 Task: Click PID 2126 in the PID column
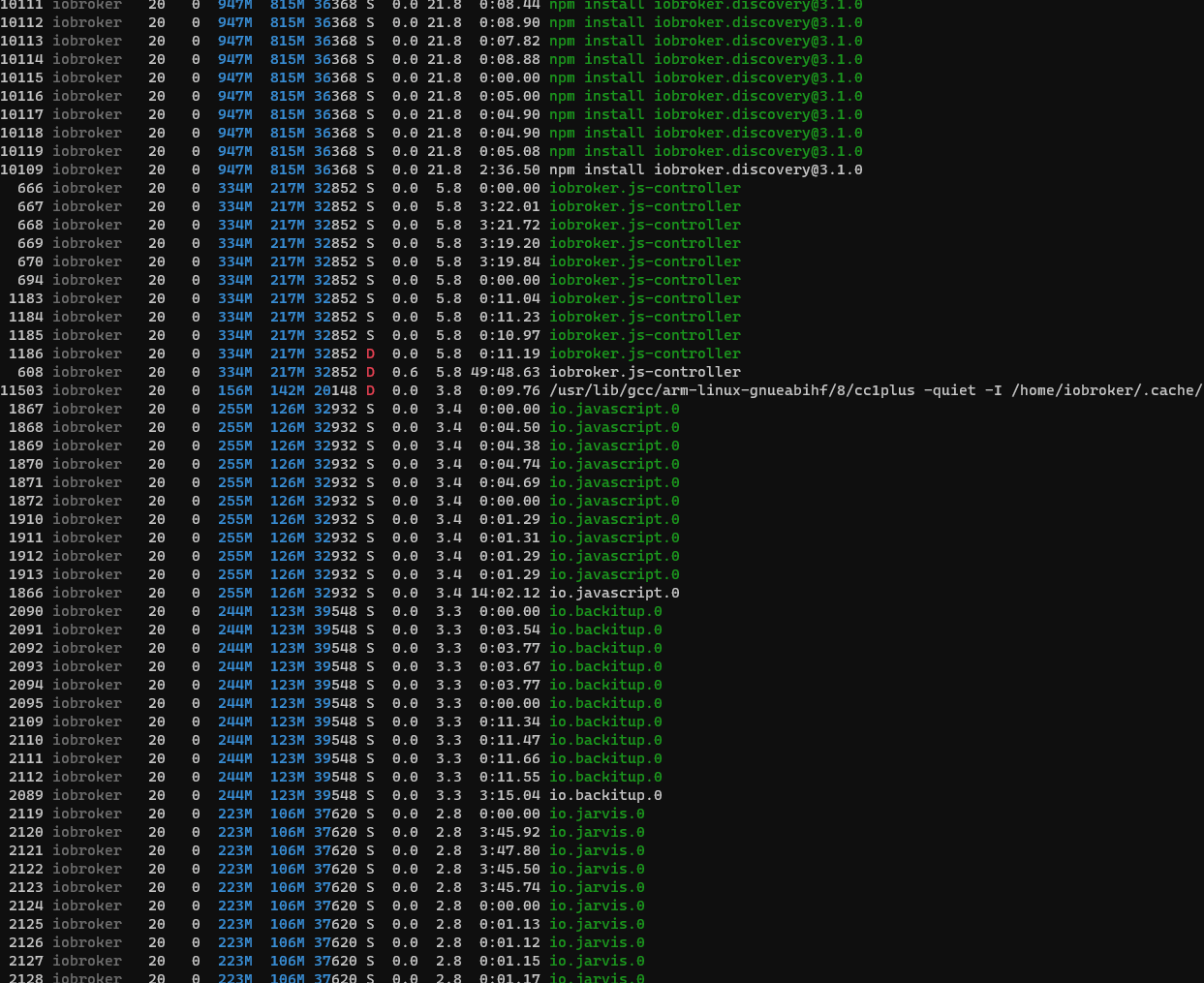click(x=26, y=942)
